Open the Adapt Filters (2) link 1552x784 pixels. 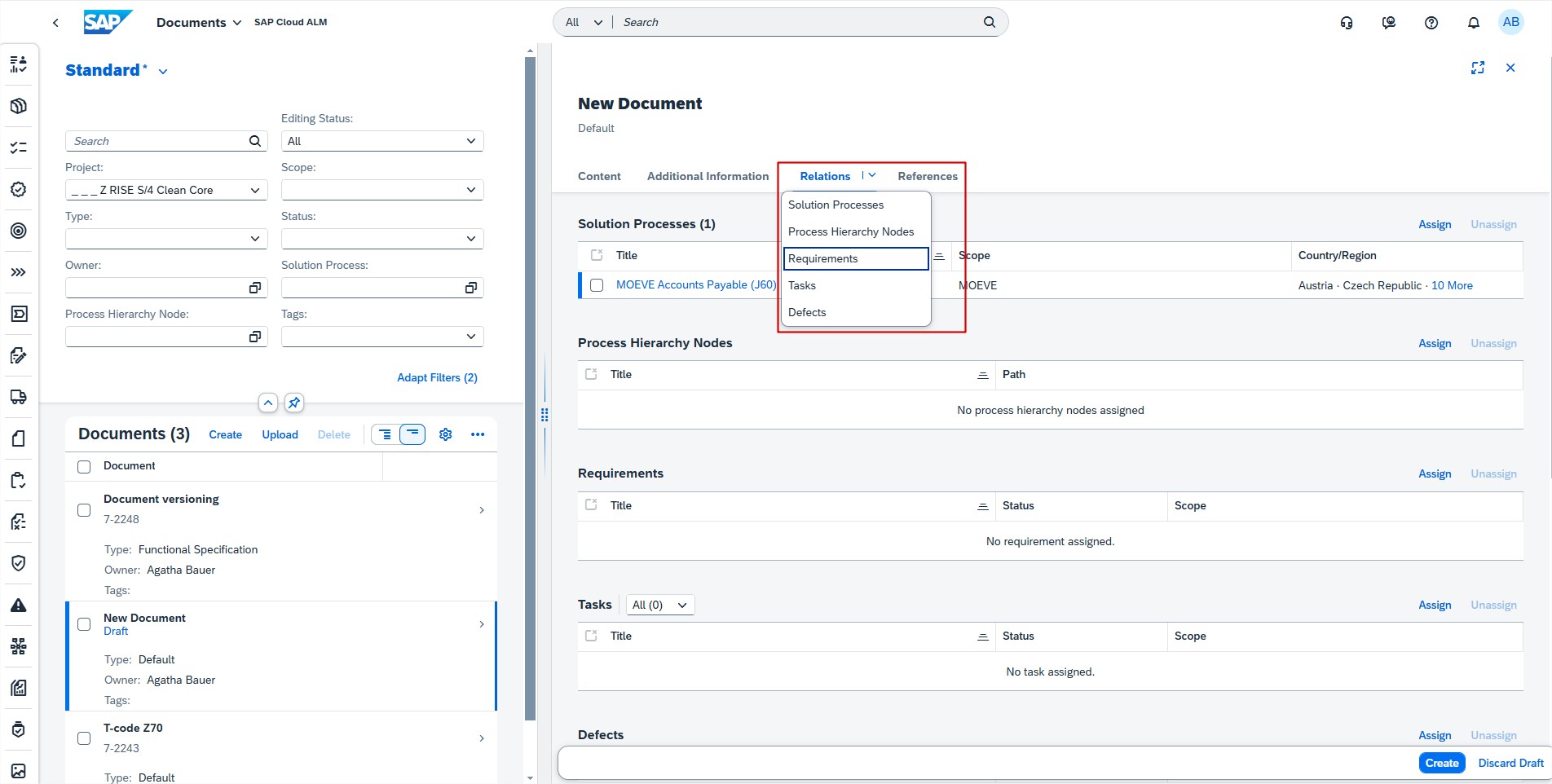coord(437,377)
